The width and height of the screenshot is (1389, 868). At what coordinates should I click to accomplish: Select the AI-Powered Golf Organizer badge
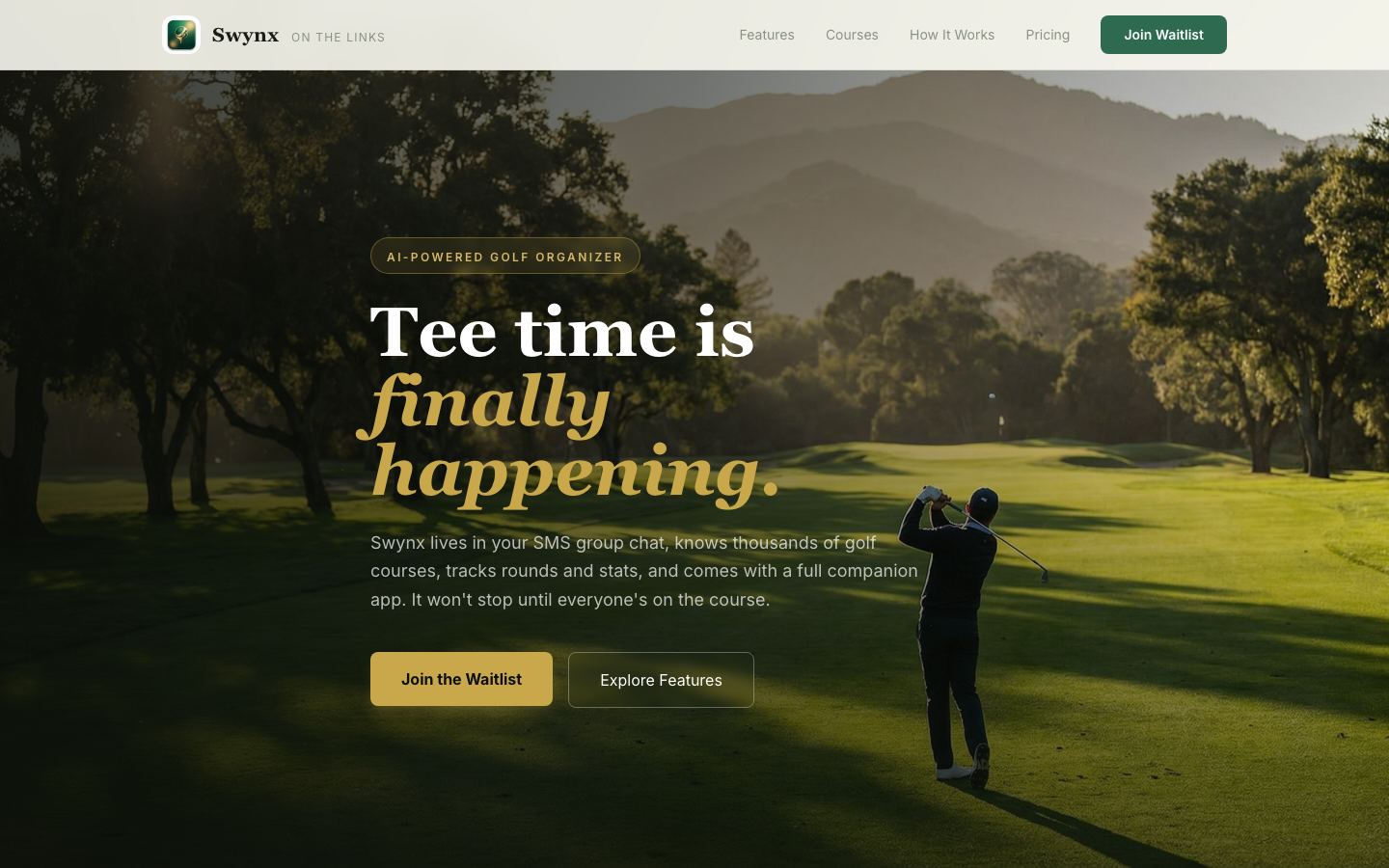pyautogui.click(x=505, y=256)
